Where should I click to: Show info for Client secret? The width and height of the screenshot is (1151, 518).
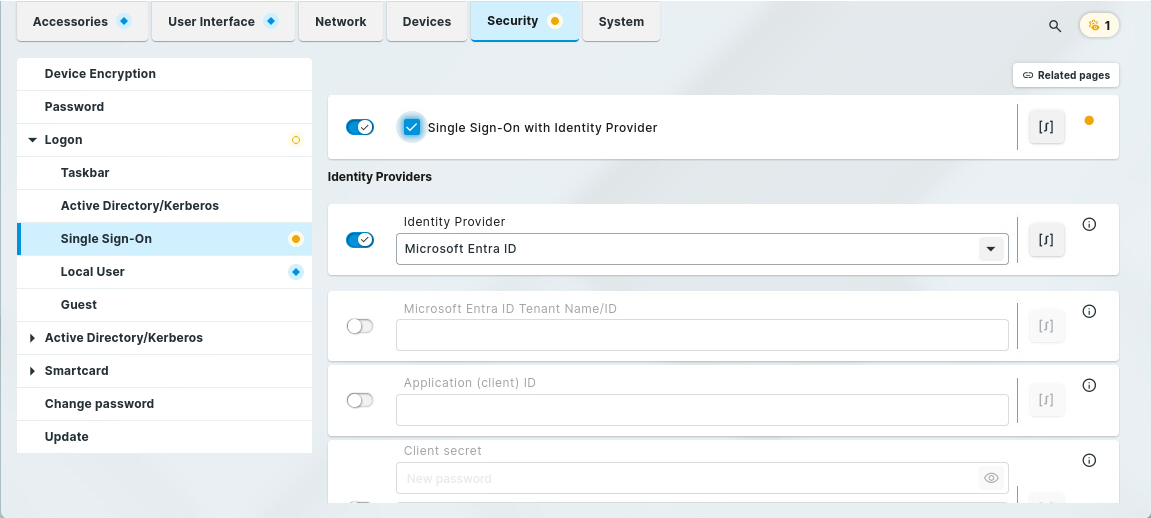[x=1089, y=460]
